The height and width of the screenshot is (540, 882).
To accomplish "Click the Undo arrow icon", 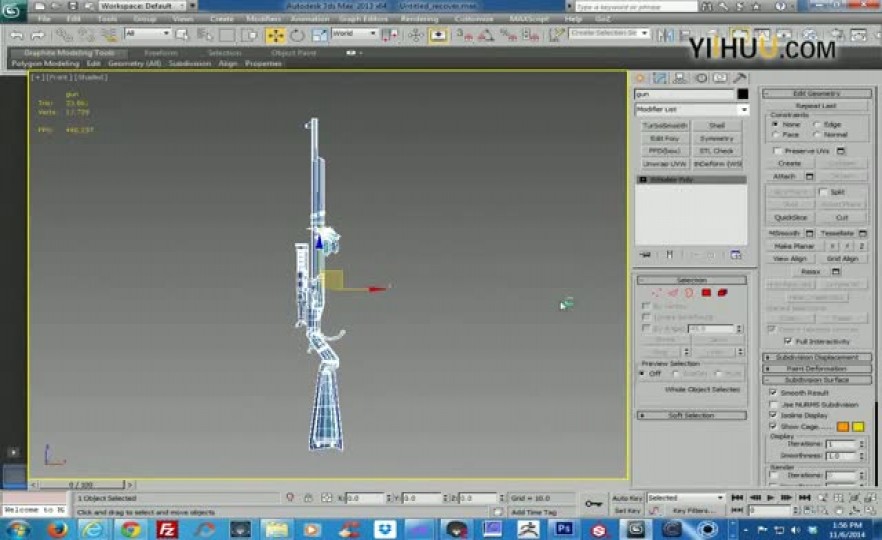I will (x=17, y=35).
